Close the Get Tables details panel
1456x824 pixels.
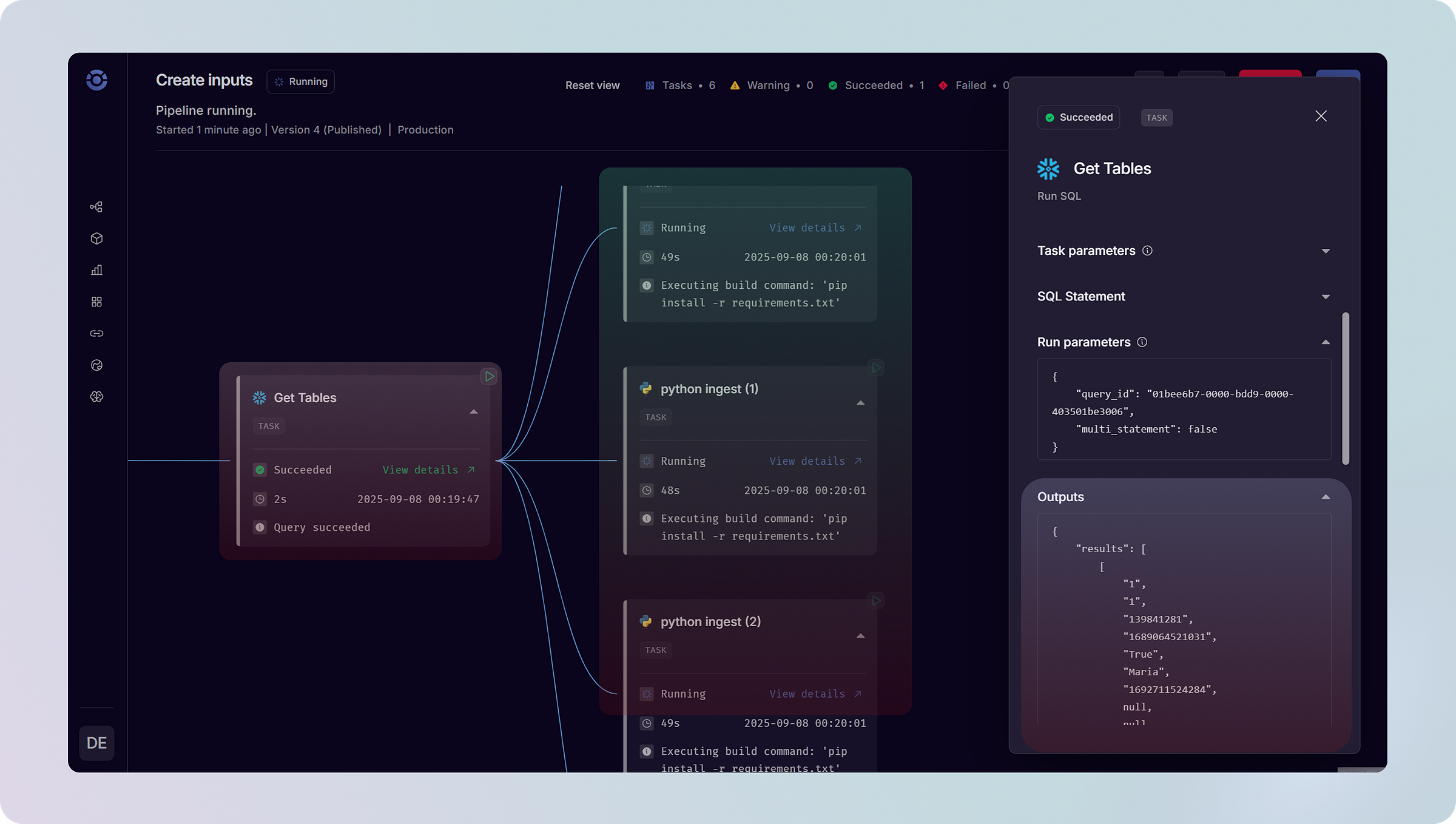click(1321, 116)
